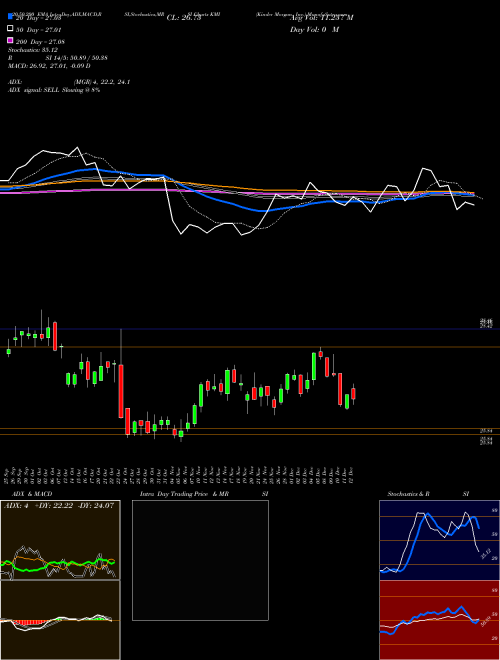Click the '(MGR) 4, 22.2, 24.1' ADX values

(102, 82)
